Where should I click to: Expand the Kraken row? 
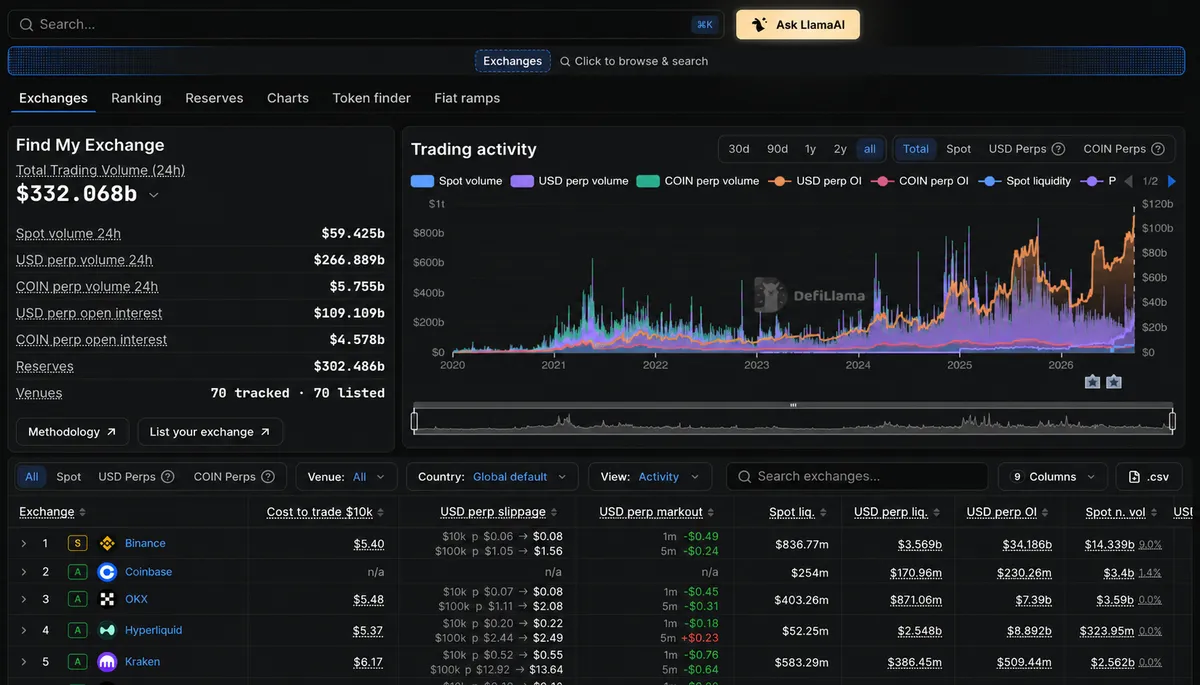[23, 661]
